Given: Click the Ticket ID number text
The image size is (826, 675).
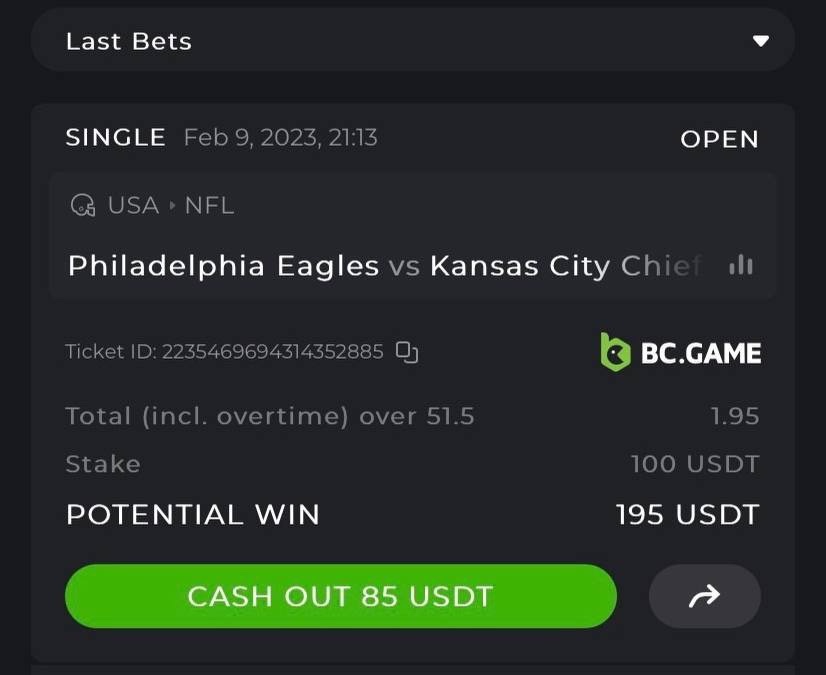Looking at the screenshot, I should click(272, 352).
